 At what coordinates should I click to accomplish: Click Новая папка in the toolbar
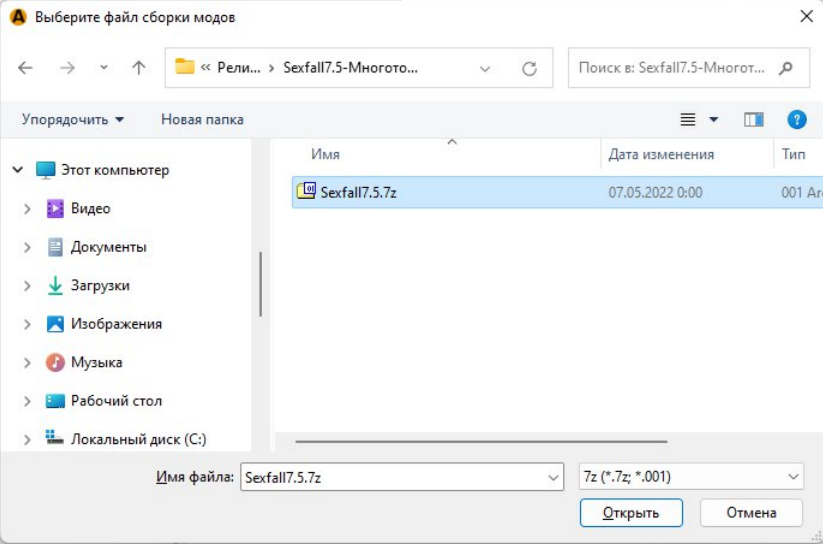tap(202, 120)
